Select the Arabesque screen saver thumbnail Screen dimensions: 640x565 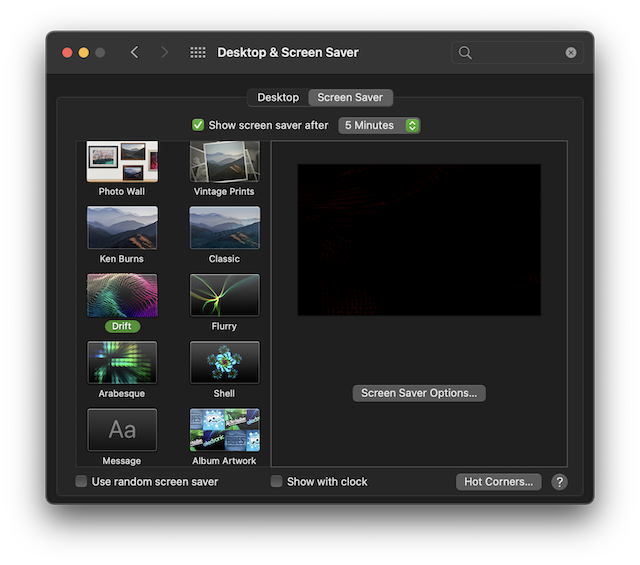coord(122,363)
